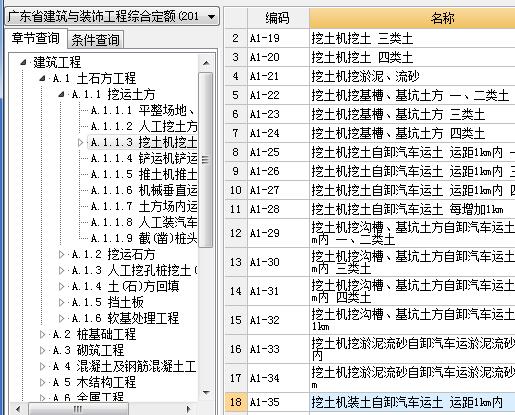Select code cell A1-21
Image resolution: width=515 pixels, height=415 pixels.
point(278,76)
